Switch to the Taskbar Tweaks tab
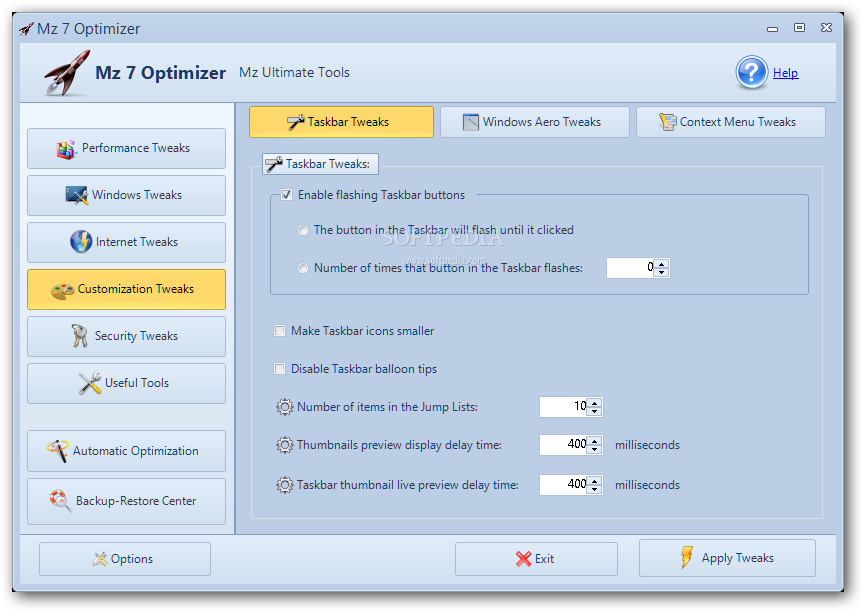The image size is (864, 612). coord(341,122)
